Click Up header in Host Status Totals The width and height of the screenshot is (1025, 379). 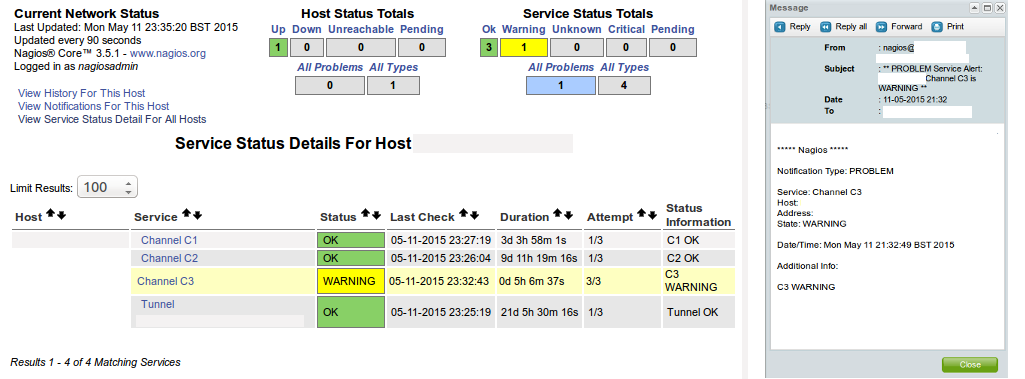click(278, 29)
